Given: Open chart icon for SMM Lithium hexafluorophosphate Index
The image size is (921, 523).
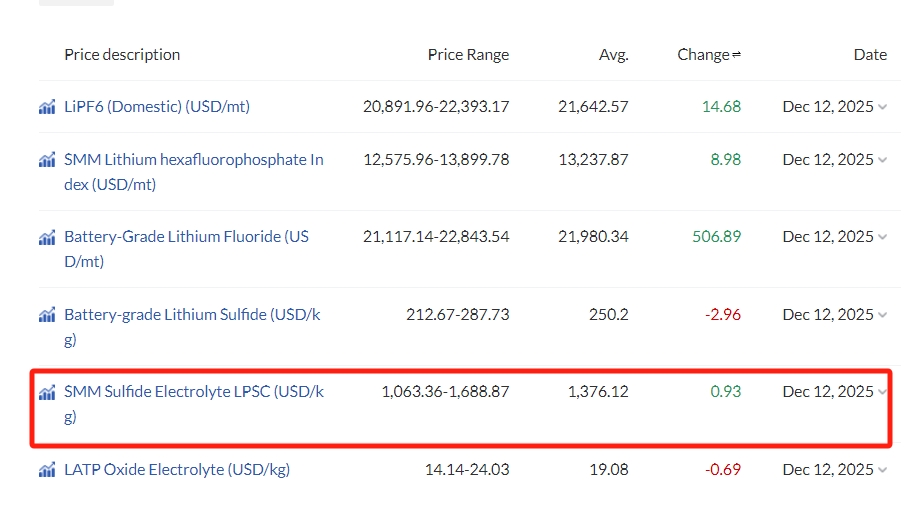Looking at the screenshot, I should pyautogui.click(x=47, y=160).
